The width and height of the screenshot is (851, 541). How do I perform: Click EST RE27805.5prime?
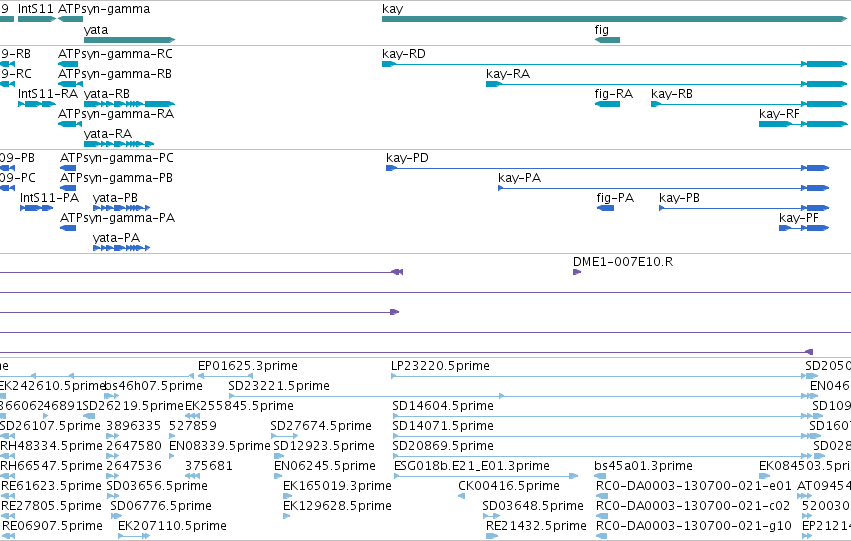(8, 517)
